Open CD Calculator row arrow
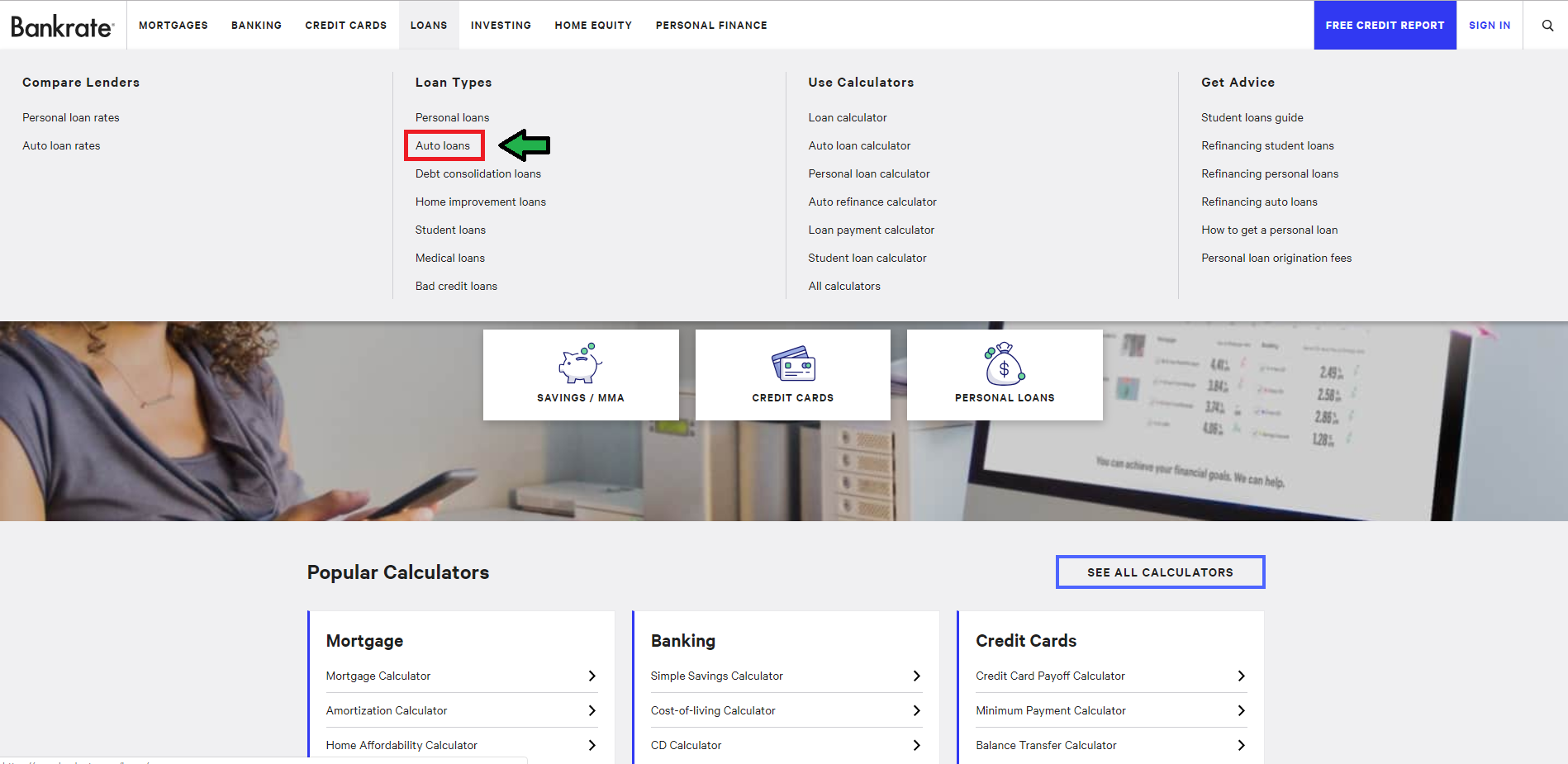1568x764 pixels. (x=916, y=745)
